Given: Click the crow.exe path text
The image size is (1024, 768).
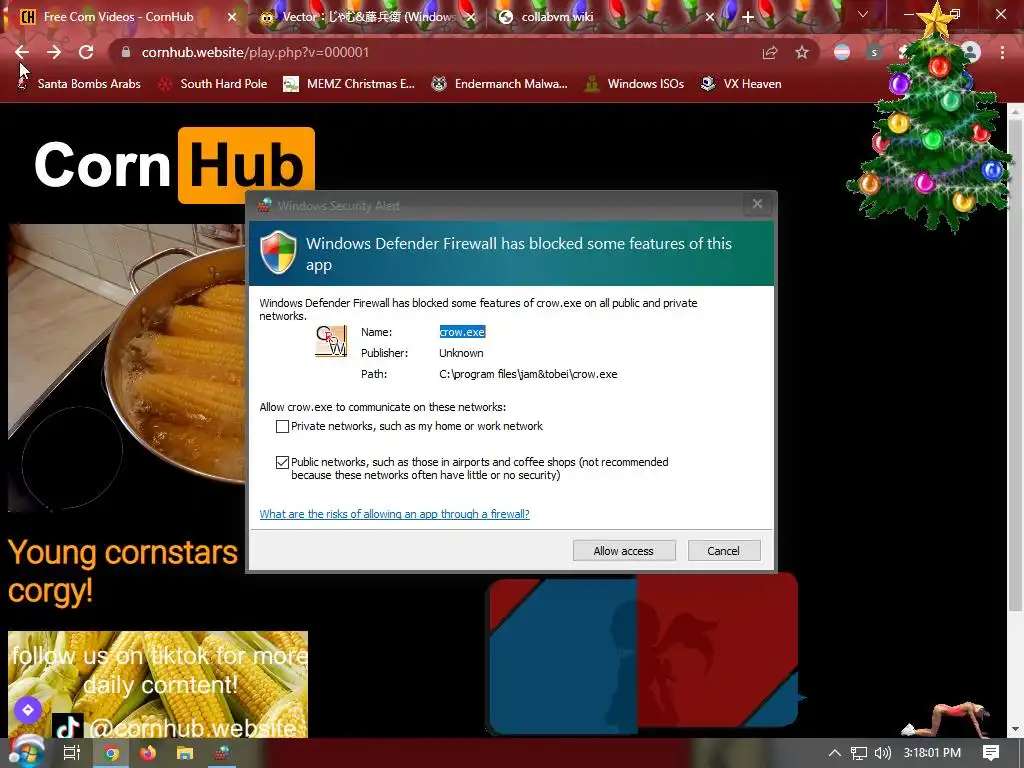Looking at the screenshot, I should pos(528,374).
